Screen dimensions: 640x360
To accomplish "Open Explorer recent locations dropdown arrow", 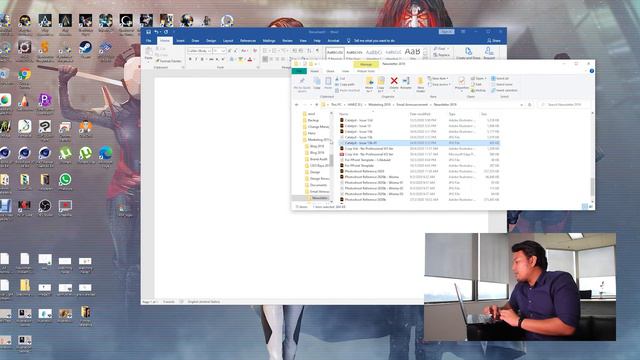I will pos(311,104).
